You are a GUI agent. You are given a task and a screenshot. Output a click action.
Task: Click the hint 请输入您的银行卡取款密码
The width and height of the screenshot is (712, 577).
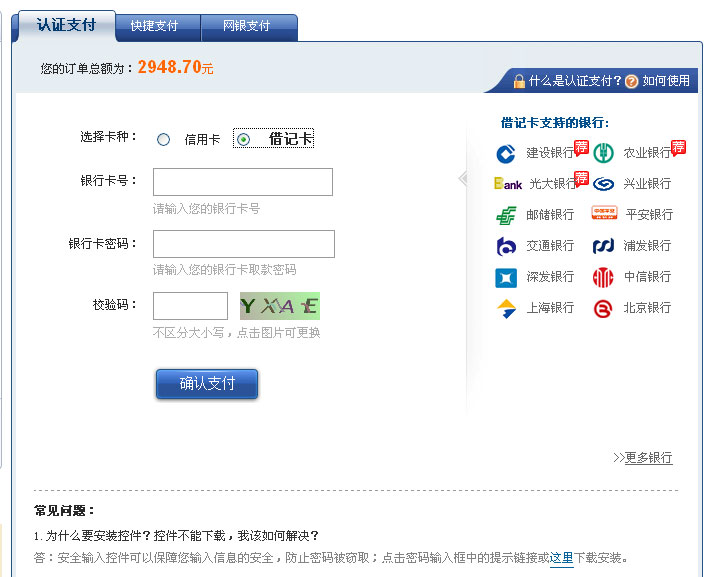pos(224,270)
